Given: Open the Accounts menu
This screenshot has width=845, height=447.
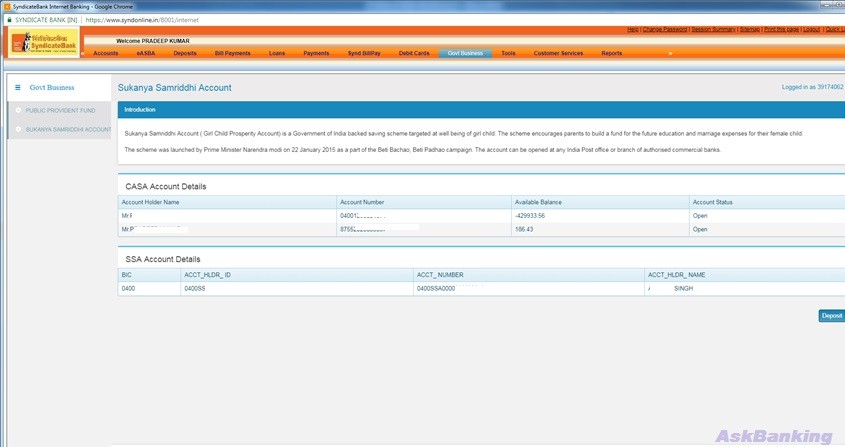Looking at the screenshot, I should click(106, 53).
